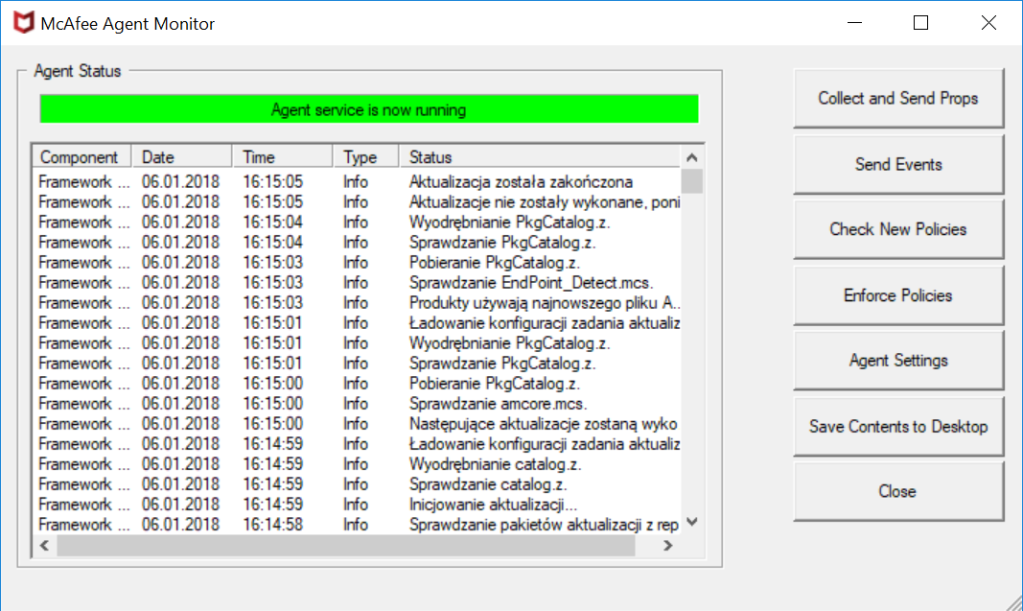Screen dimensions: 1023x611
Task: Click the horizontal scrollbar right arrow
Action: [x=669, y=546]
